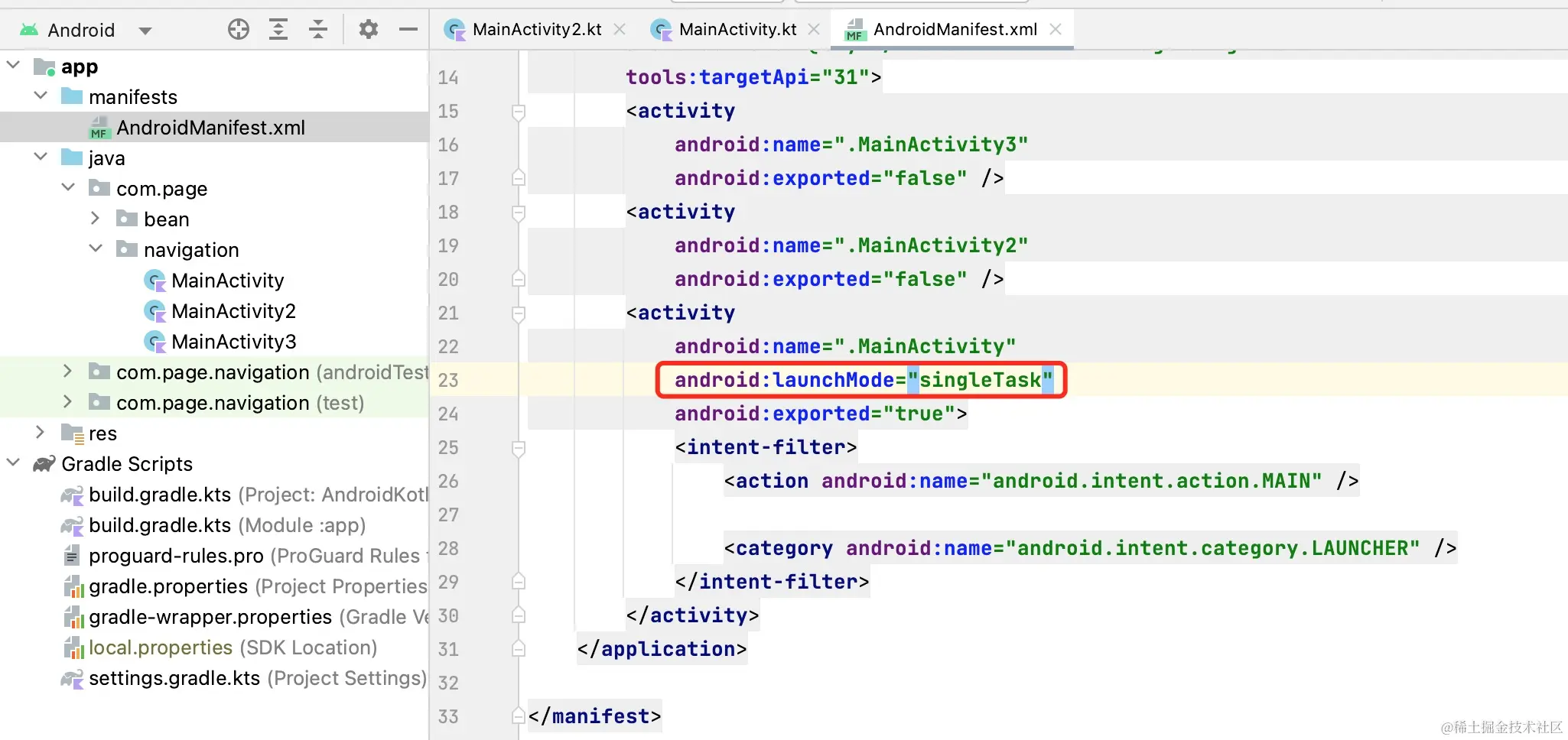
Task: Click android:exported="true" on line 24
Action: click(x=815, y=414)
